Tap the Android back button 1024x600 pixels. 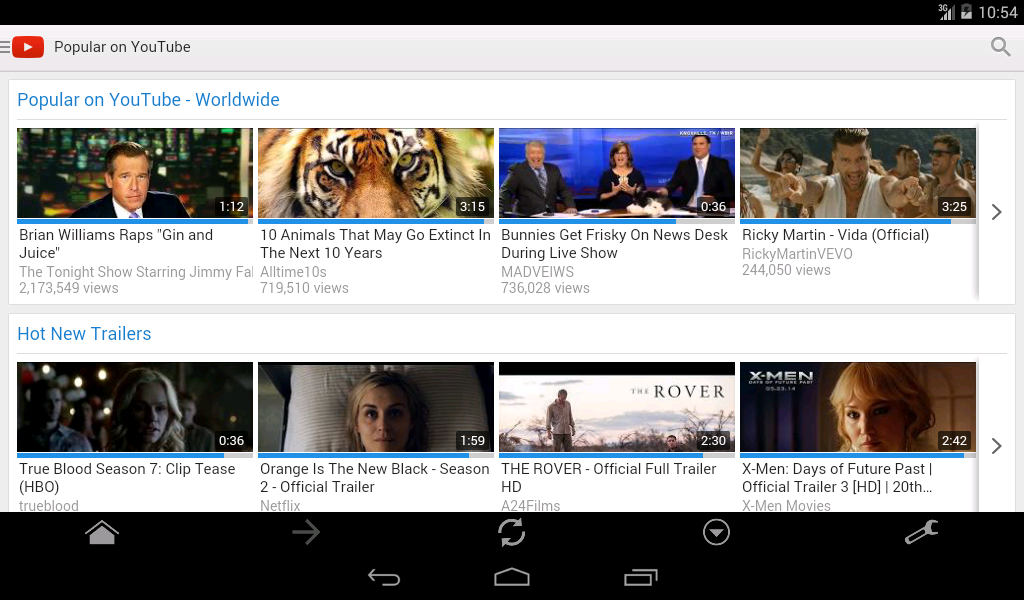pyautogui.click(x=384, y=577)
